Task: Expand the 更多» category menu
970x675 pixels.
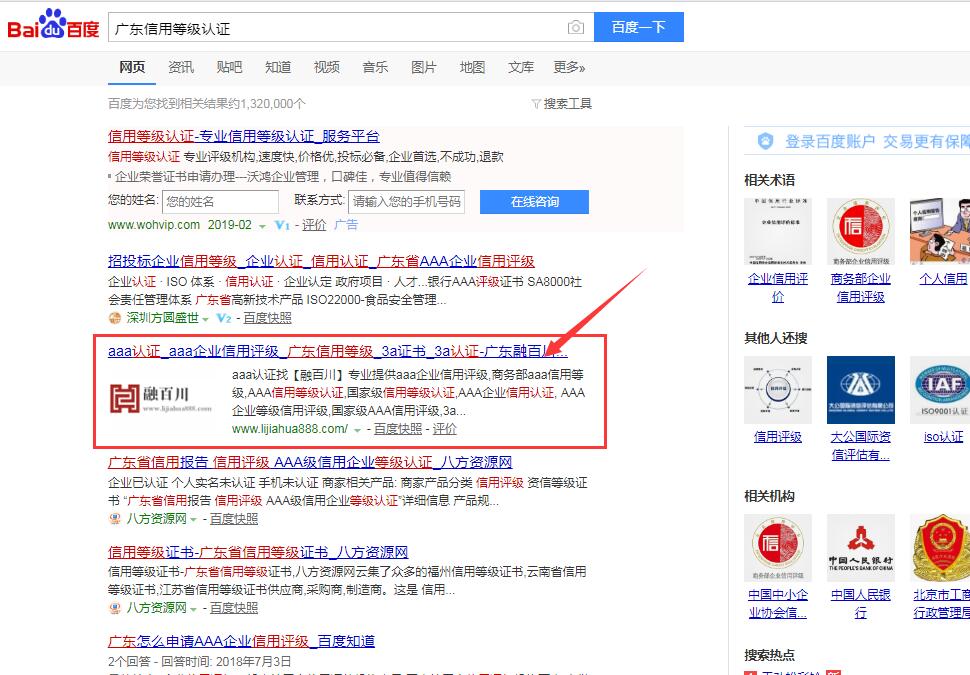Action: [x=569, y=67]
